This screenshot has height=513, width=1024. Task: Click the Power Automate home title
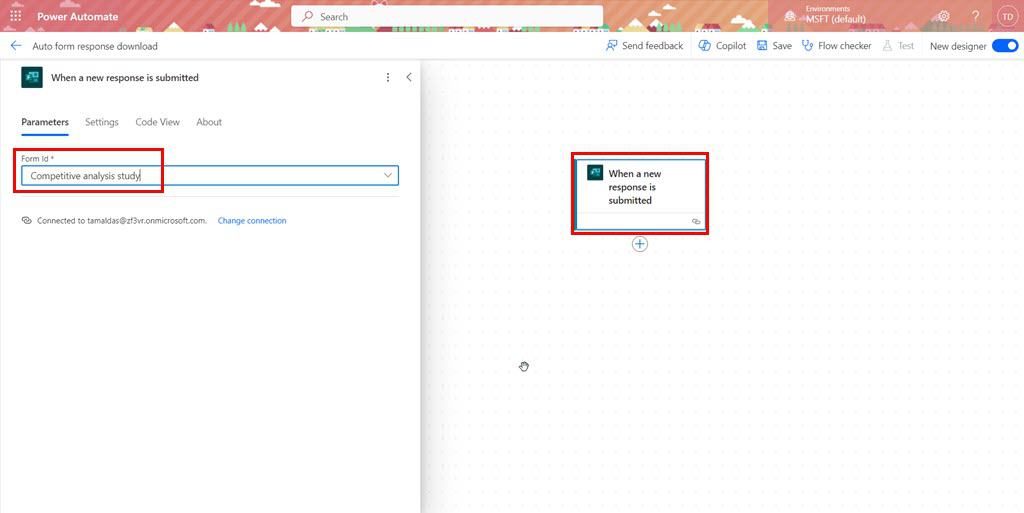78,16
